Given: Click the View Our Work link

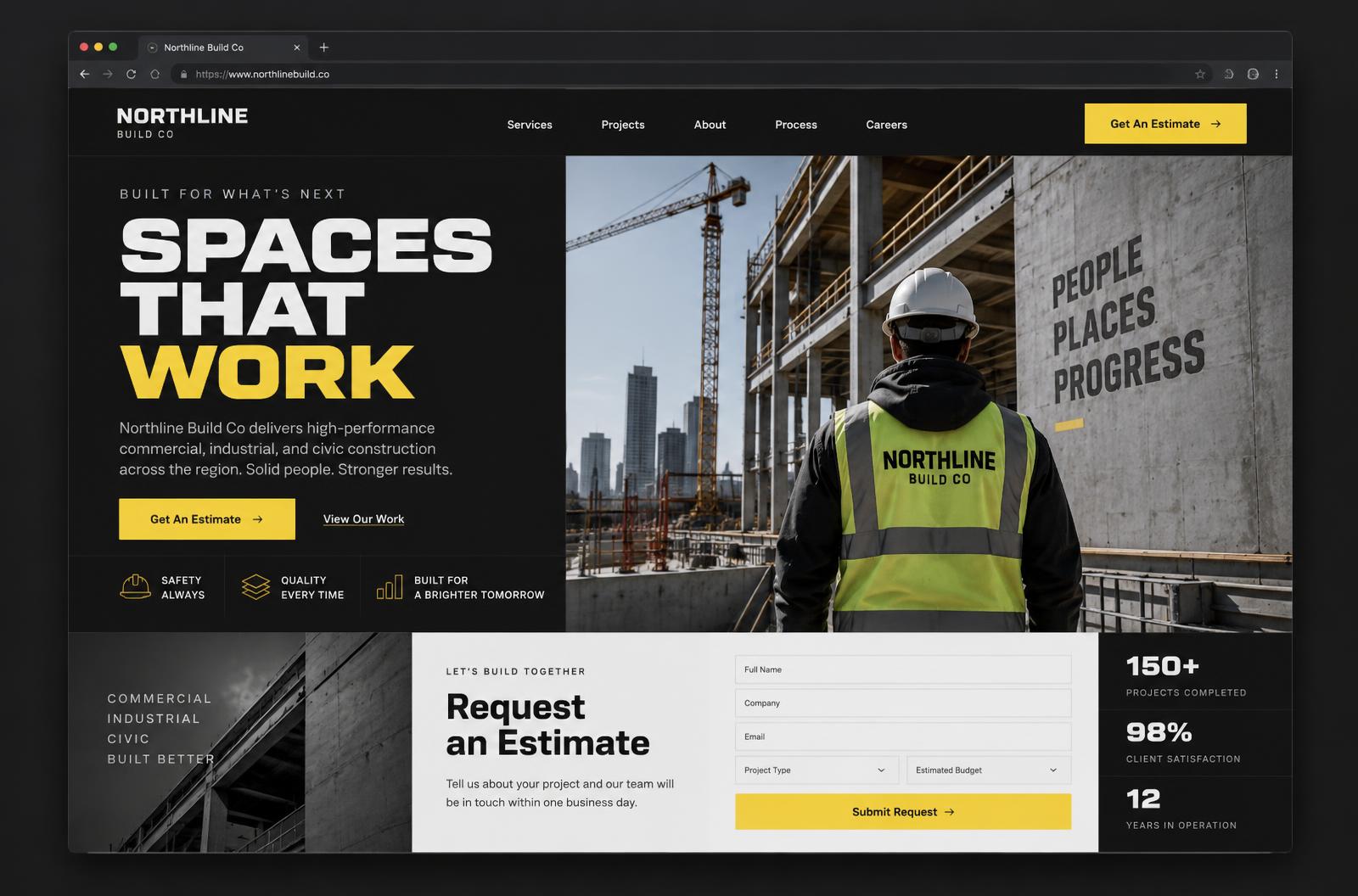Looking at the screenshot, I should tap(363, 519).
